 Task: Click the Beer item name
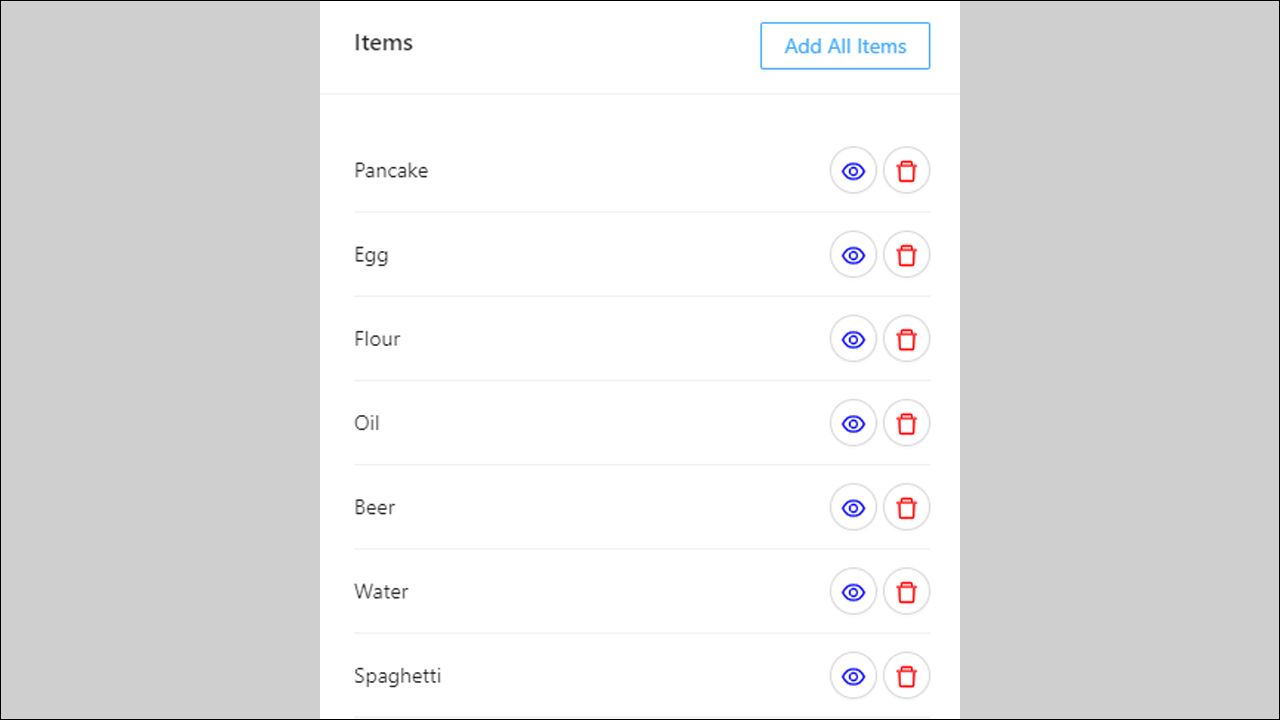374,507
